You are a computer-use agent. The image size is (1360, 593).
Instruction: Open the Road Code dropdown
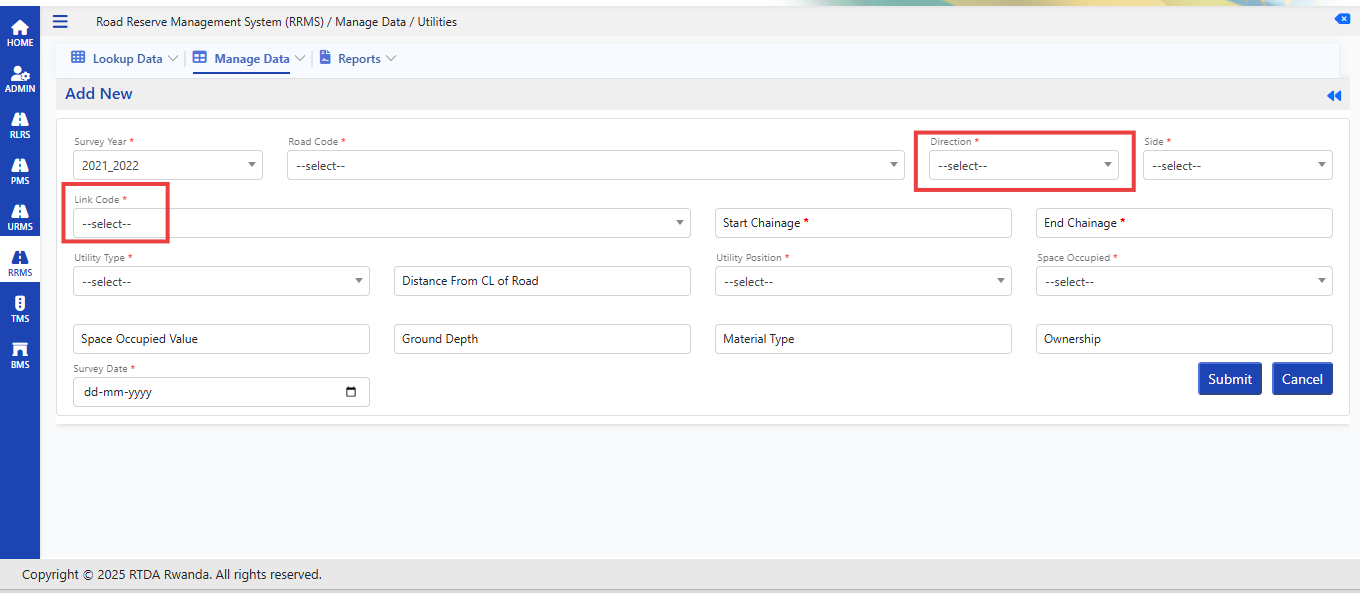[596, 165]
